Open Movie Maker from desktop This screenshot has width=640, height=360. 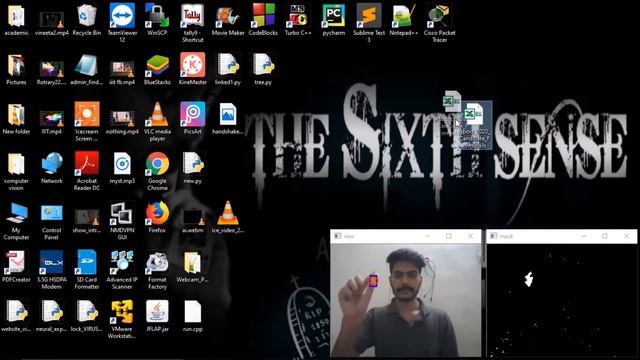(228, 20)
